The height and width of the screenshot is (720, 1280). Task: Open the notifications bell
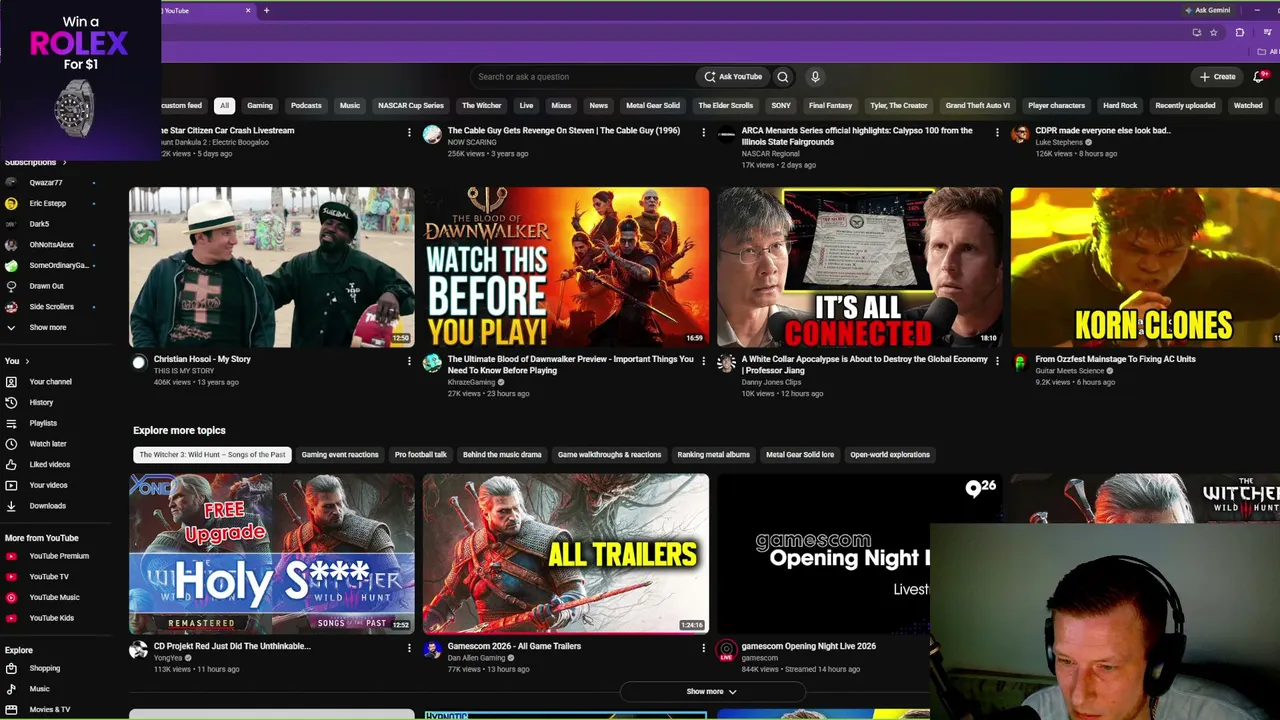tap(1259, 77)
